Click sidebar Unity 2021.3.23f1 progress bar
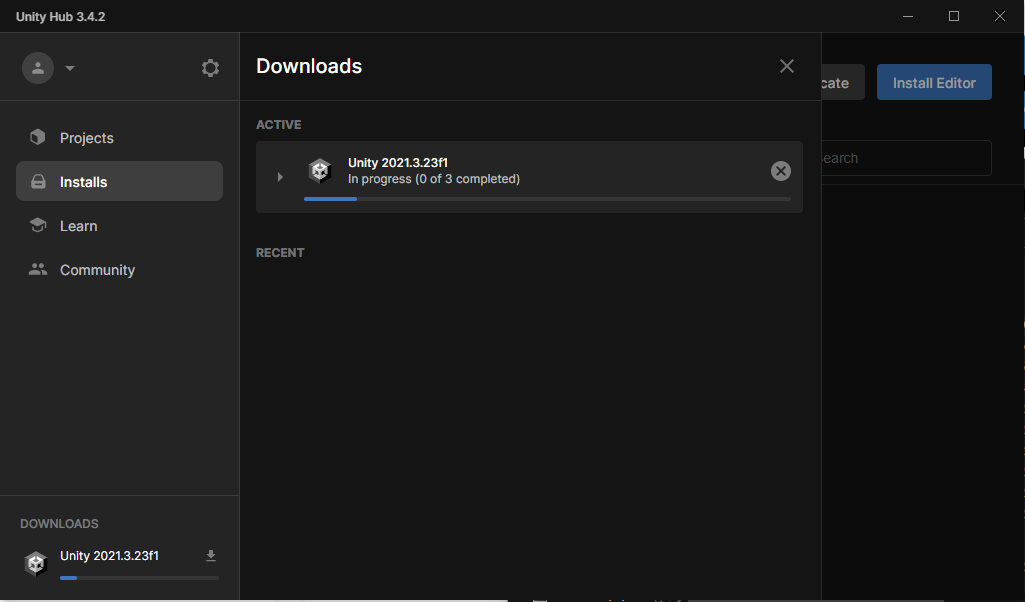 (139, 578)
